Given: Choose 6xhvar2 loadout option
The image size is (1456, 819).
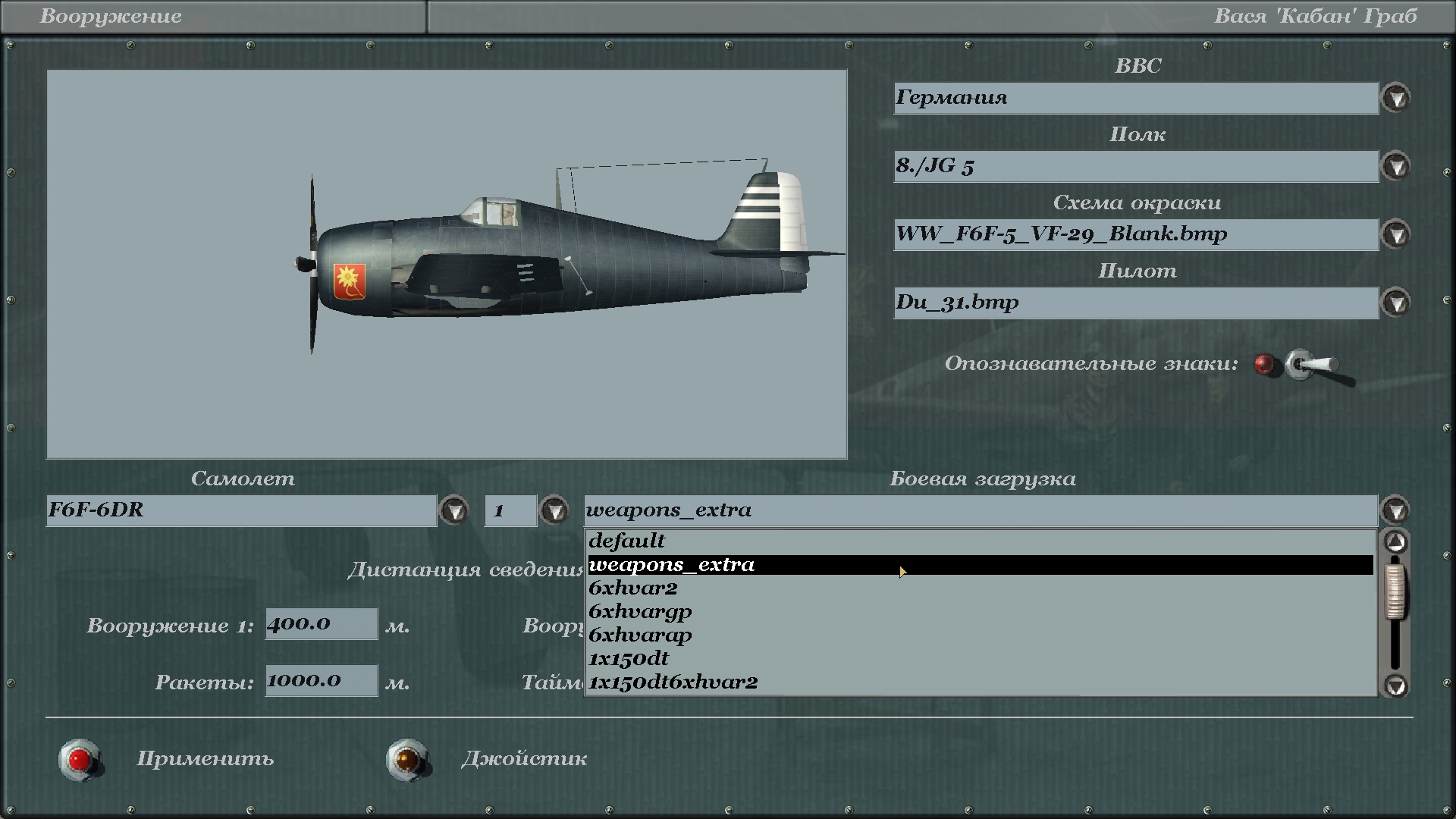Looking at the screenshot, I should click(633, 588).
